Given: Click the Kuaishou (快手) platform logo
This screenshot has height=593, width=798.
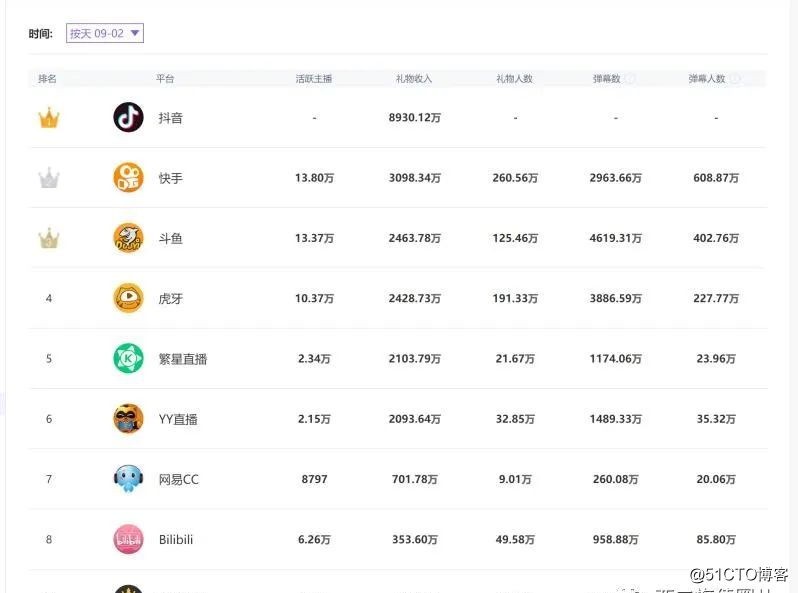Looking at the screenshot, I should (128, 178).
